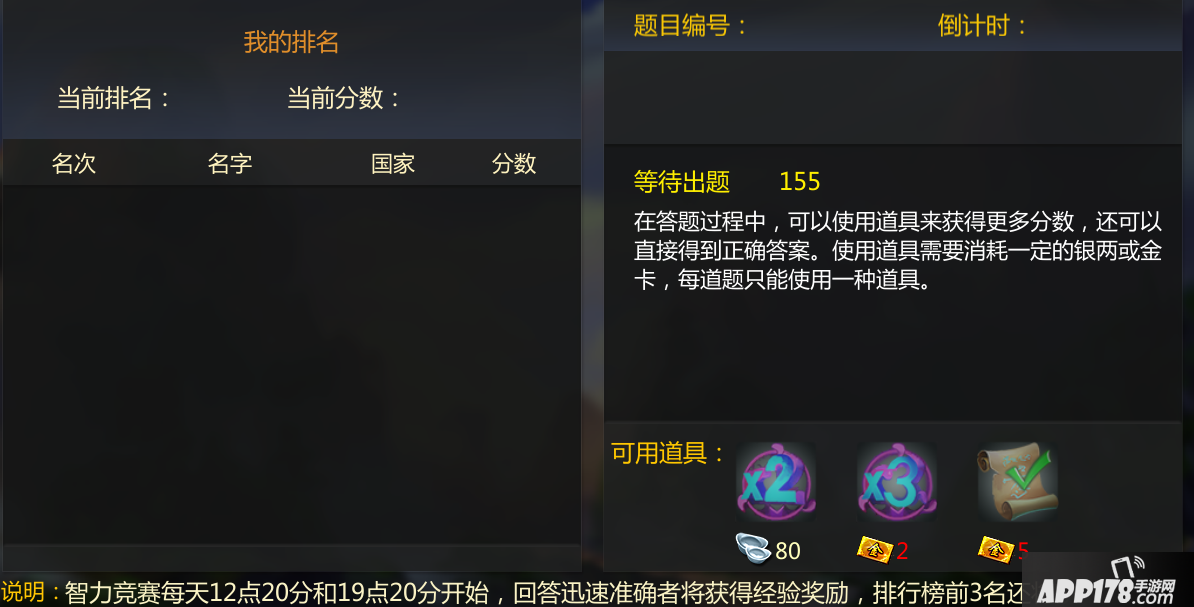Click the 名次 column header
Screen dimensions: 1194x607
(74, 163)
